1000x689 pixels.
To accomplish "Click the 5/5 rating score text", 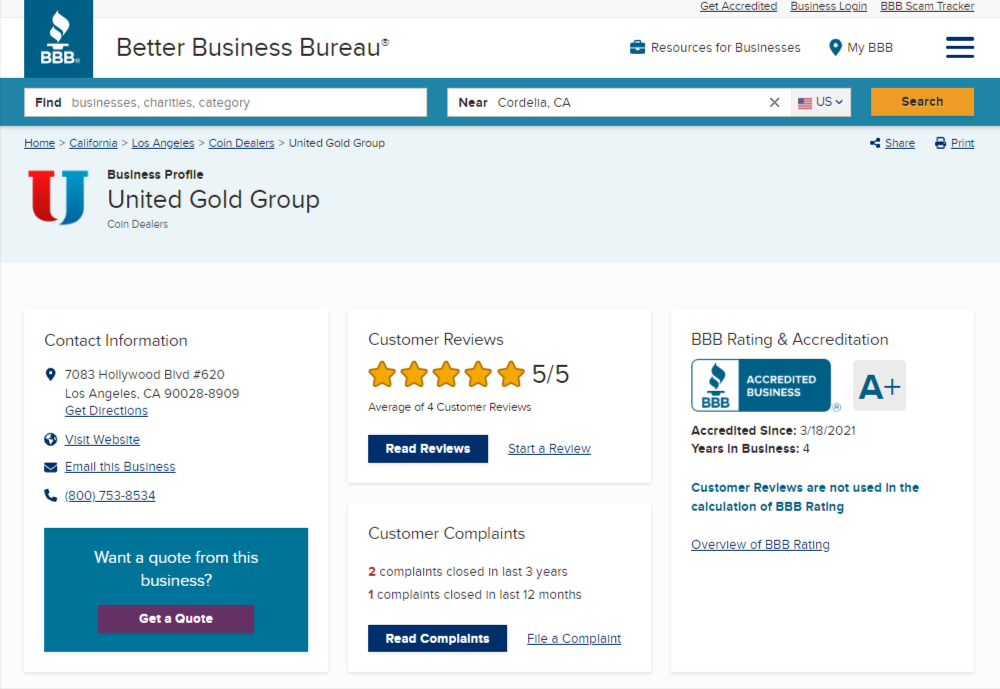I will pyautogui.click(x=550, y=374).
